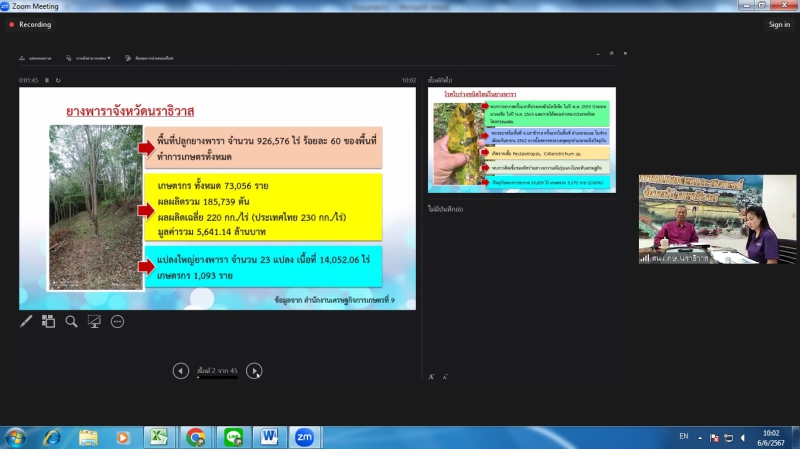The width and height of the screenshot is (800, 449).
Task: Select the pen and laser pointer tool
Action: point(26,321)
